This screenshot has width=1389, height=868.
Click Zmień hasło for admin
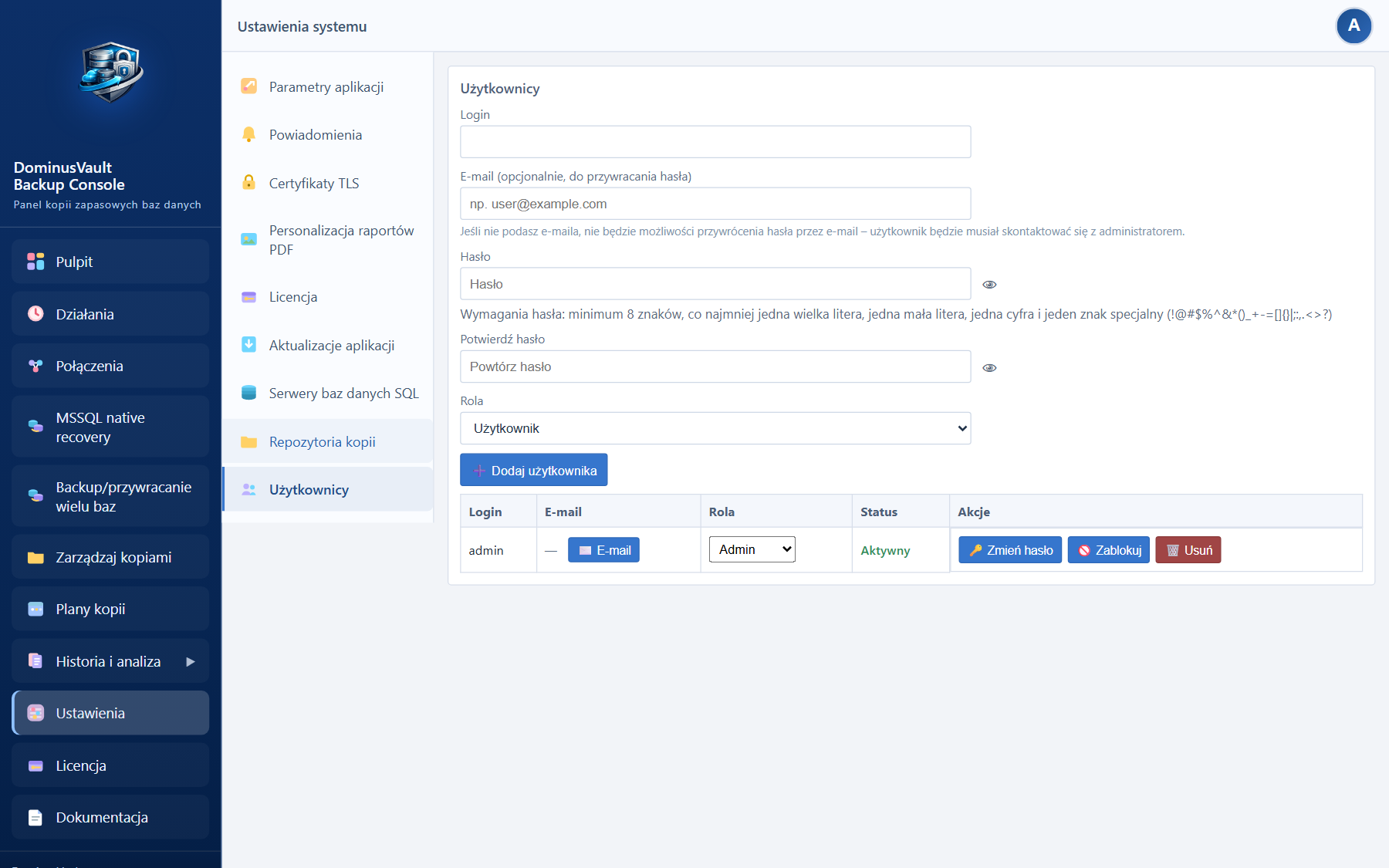tap(1010, 550)
